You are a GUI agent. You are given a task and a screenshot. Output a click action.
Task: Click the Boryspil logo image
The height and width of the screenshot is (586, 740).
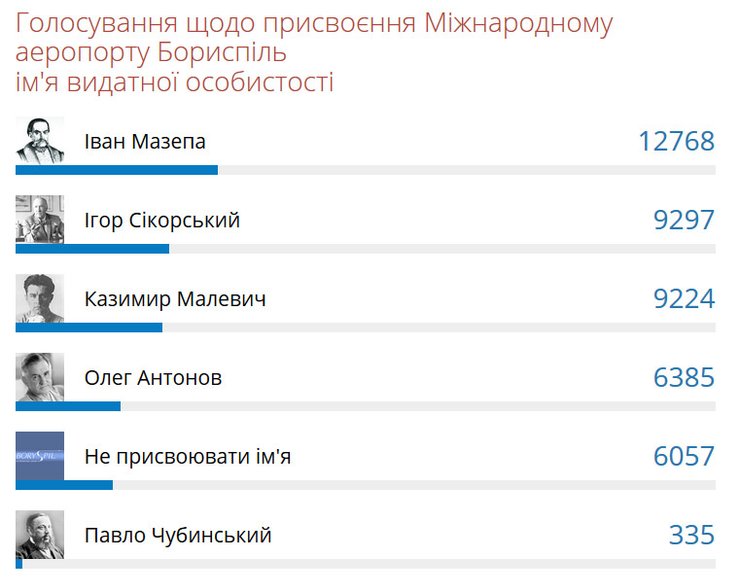pos(40,457)
